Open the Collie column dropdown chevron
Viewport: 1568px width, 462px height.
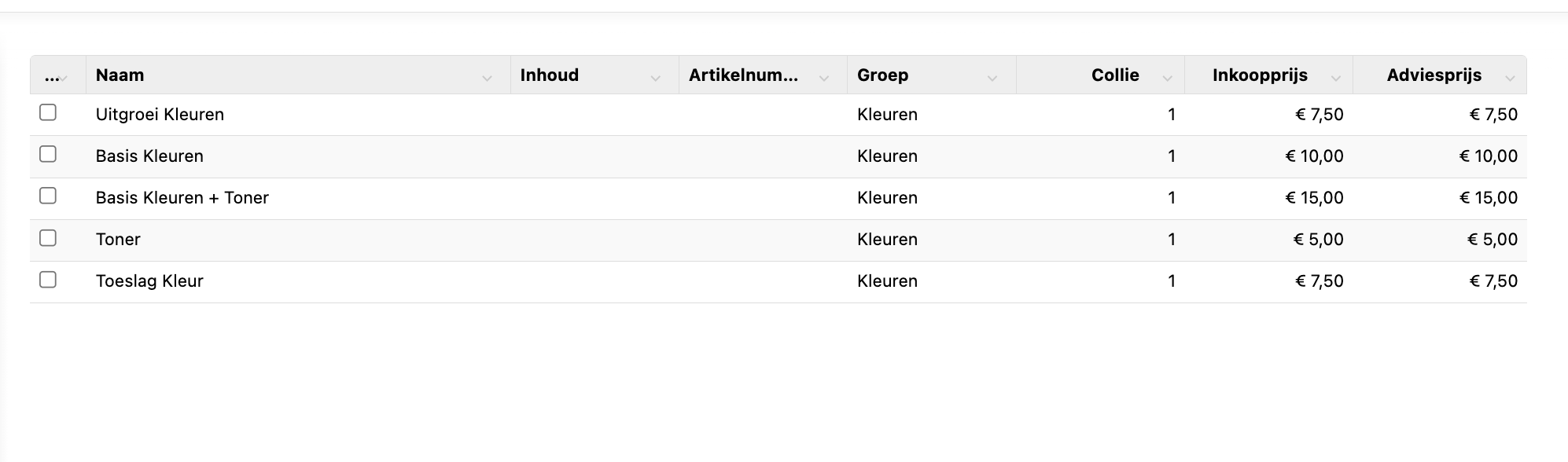[1167, 78]
